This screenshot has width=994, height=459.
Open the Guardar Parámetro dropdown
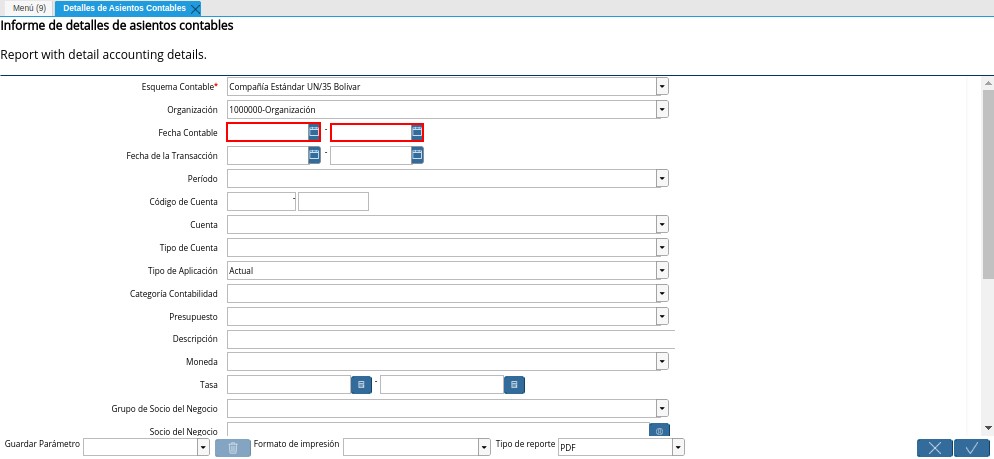(x=203, y=448)
